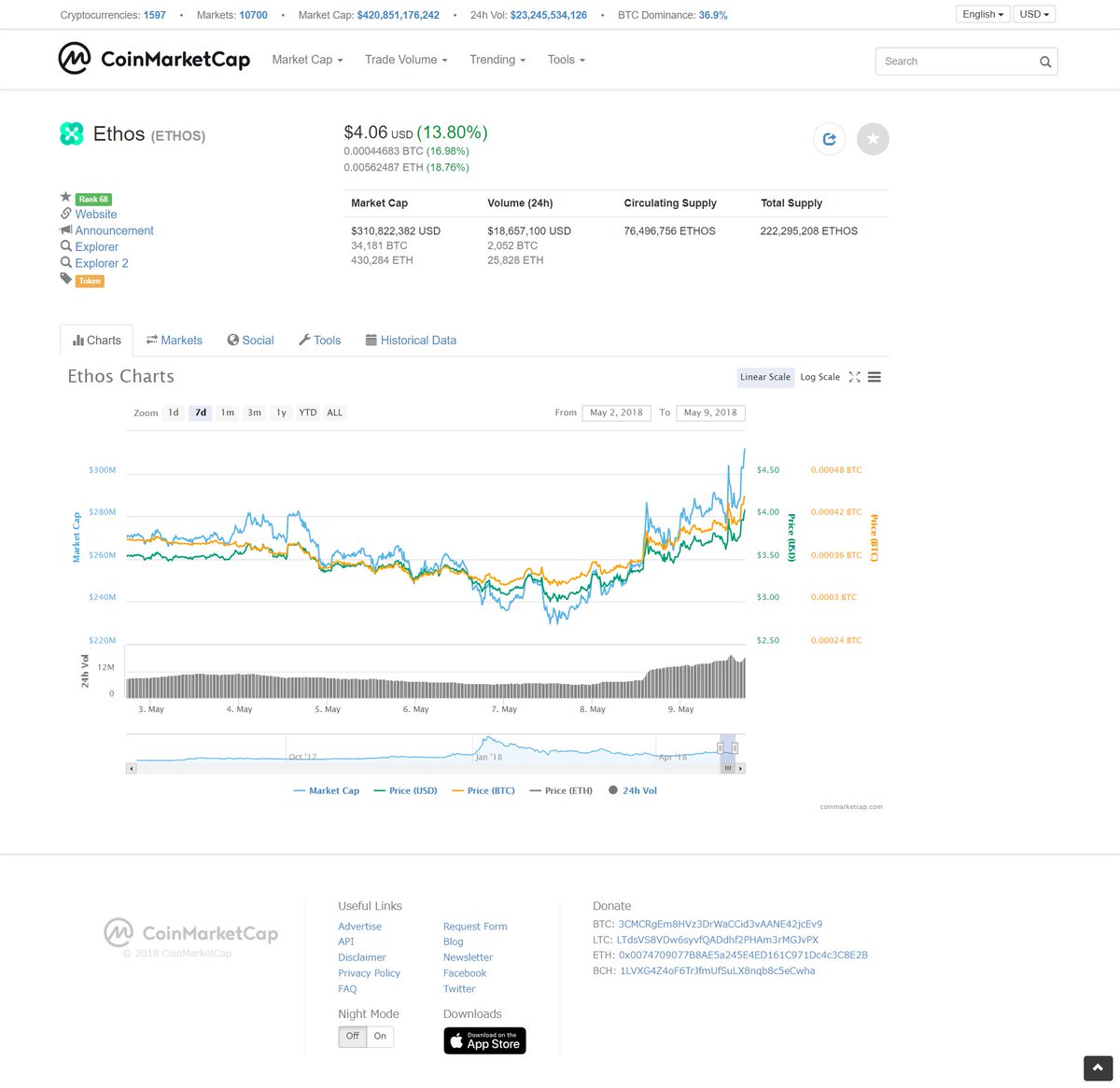Toggle the Price (ETH) legend series
The height and width of the screenshot is (1088, 1120).
(561, 790)
